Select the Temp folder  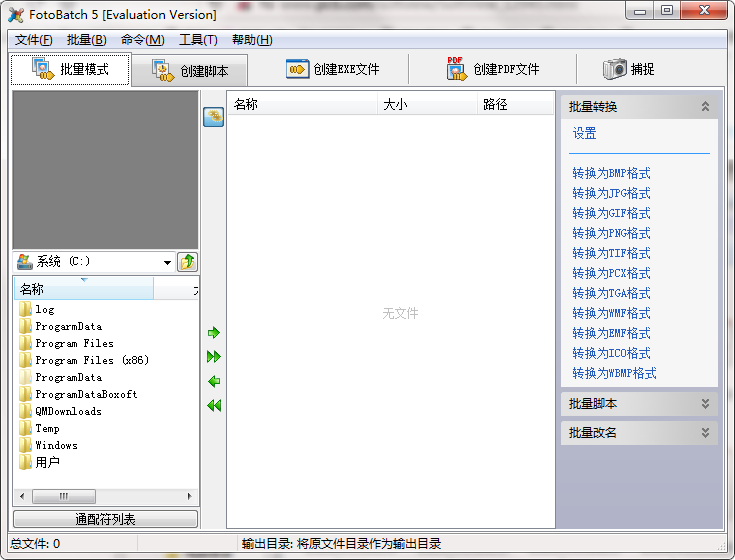[39, 428]
